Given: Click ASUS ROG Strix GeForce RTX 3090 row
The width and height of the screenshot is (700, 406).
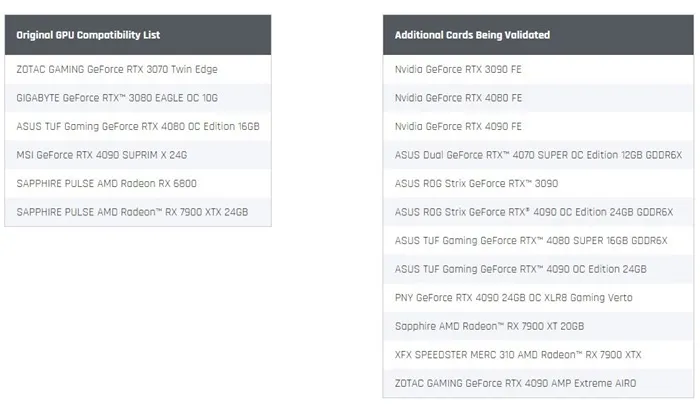Looking at the screenshot, I should 538,184.
